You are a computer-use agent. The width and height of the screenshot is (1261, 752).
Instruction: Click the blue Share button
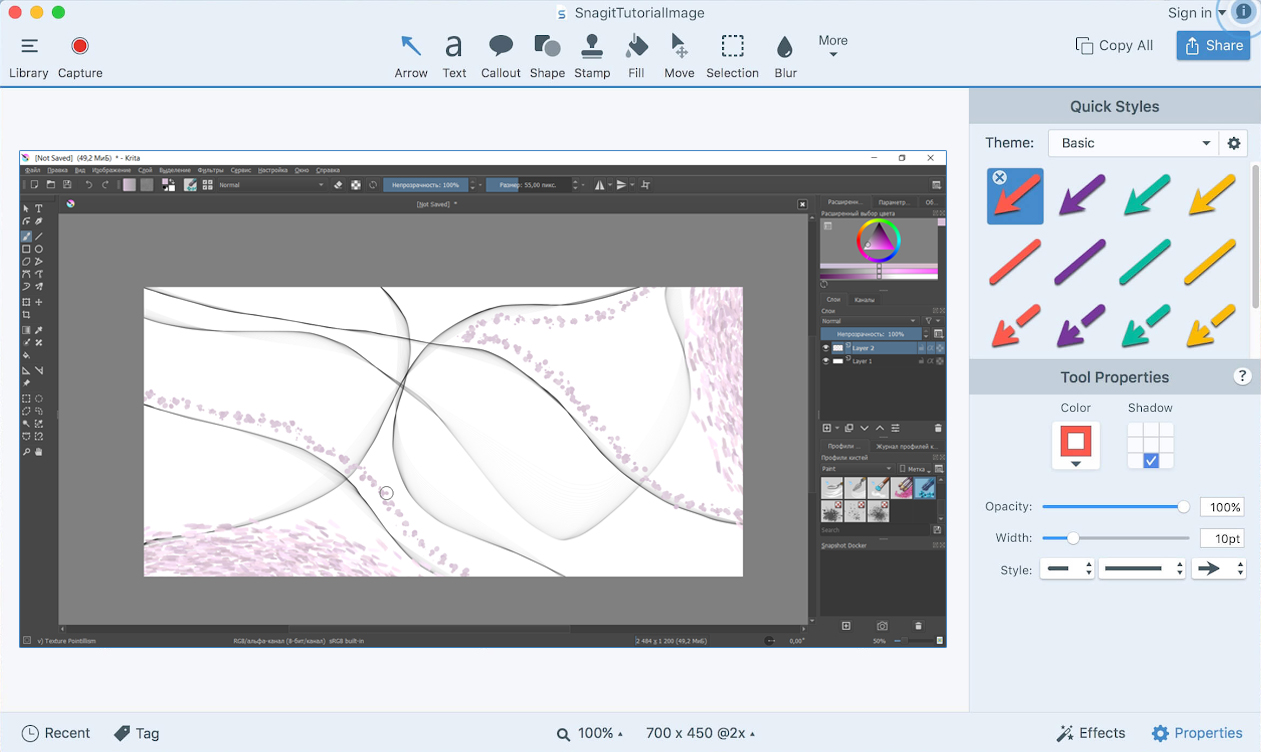(x=1213, y=45)
